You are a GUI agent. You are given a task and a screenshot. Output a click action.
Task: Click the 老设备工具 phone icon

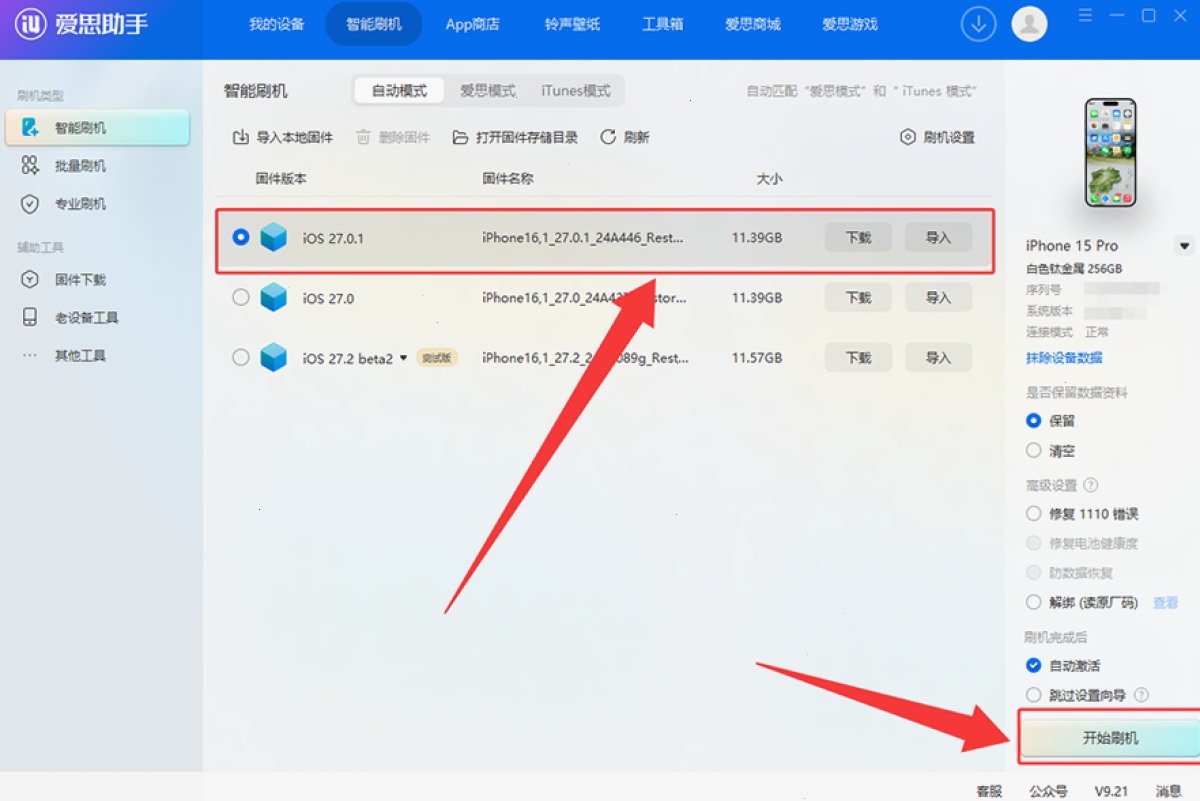point(30,317)
